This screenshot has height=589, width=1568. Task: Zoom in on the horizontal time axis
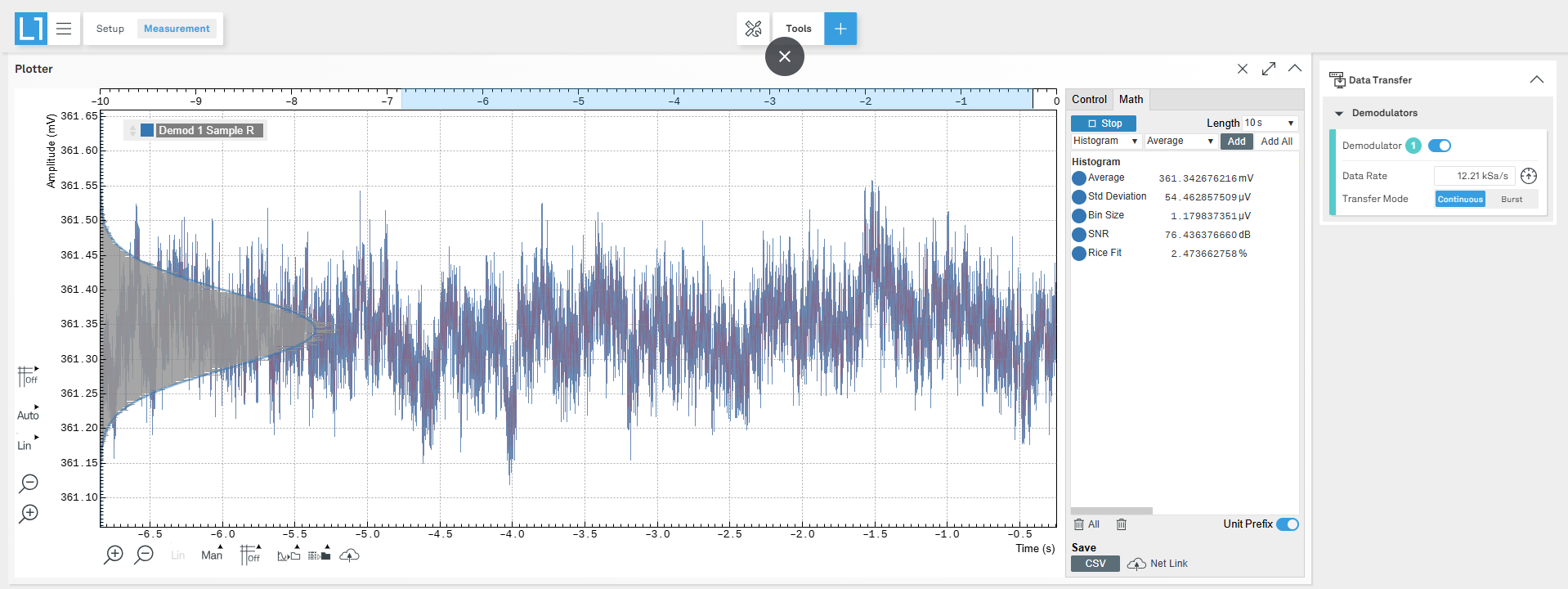[114, 555]
